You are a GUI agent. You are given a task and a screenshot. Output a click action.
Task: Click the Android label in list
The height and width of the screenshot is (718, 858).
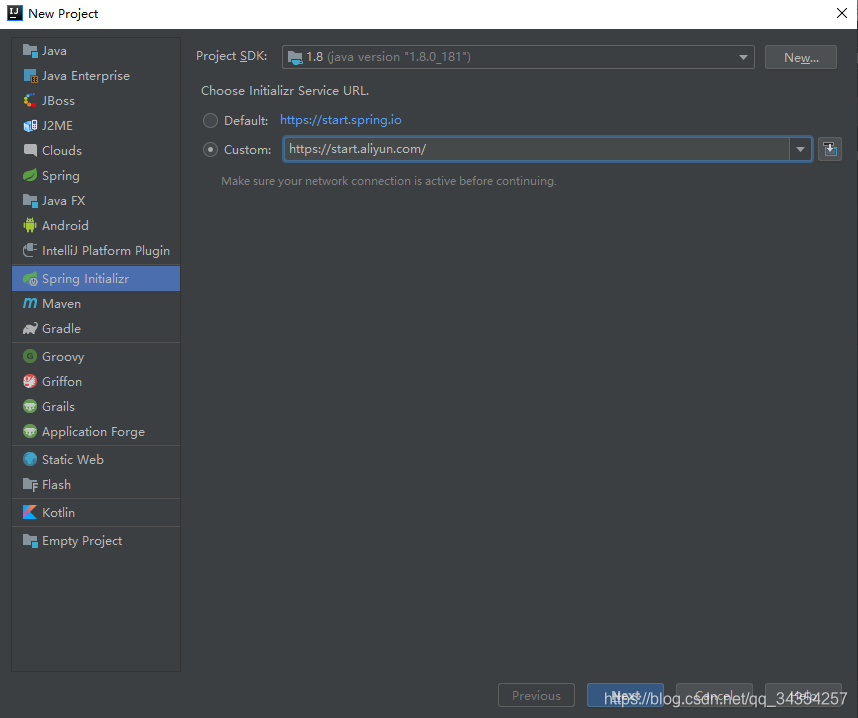pos(65,225)
